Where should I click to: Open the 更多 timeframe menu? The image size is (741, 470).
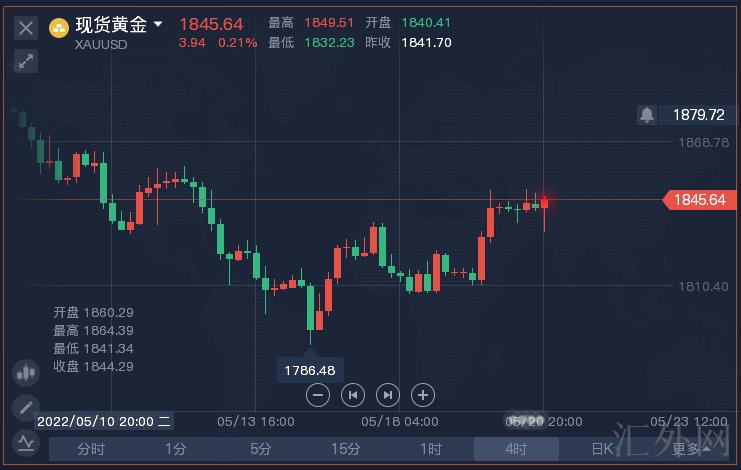(x=688, y=449)
